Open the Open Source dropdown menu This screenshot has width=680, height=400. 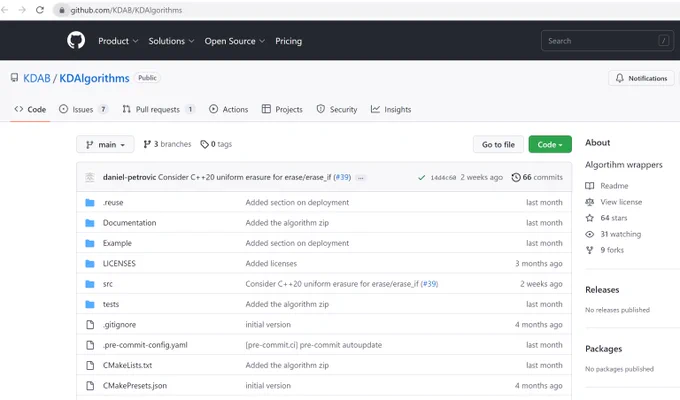click(235, 41)
